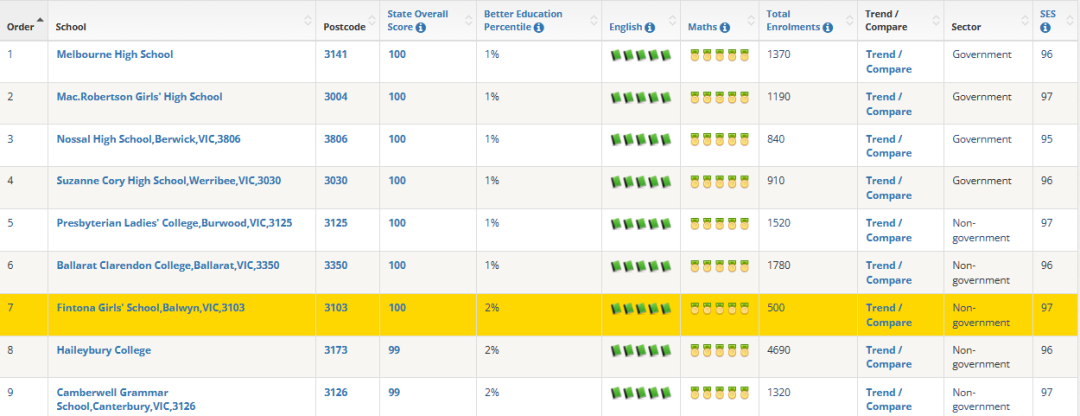The width and height of the screenshot is (1080, 416).
Task: Click Maths medal rating for Suzanne Cory High
Action: click(x=719, y=182)
